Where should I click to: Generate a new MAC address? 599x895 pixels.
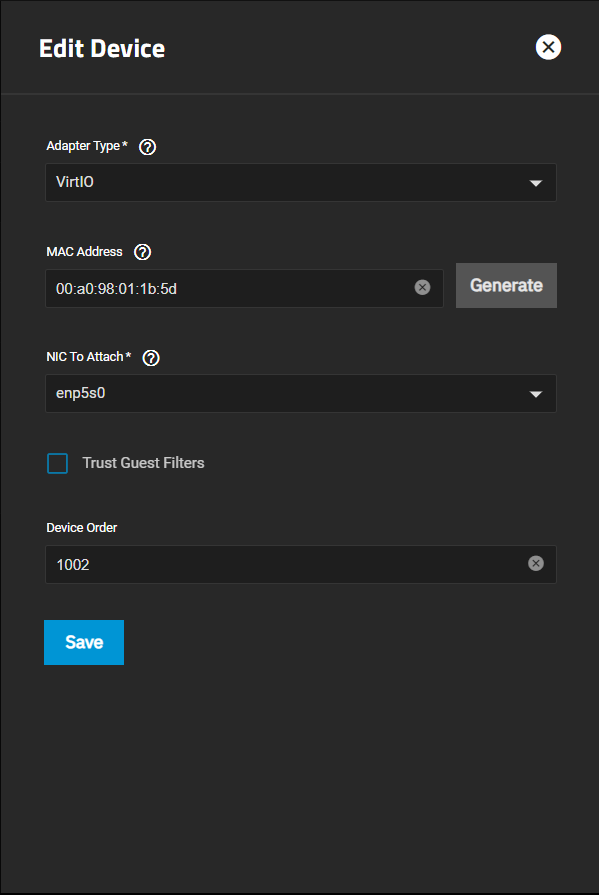point(506,285)
